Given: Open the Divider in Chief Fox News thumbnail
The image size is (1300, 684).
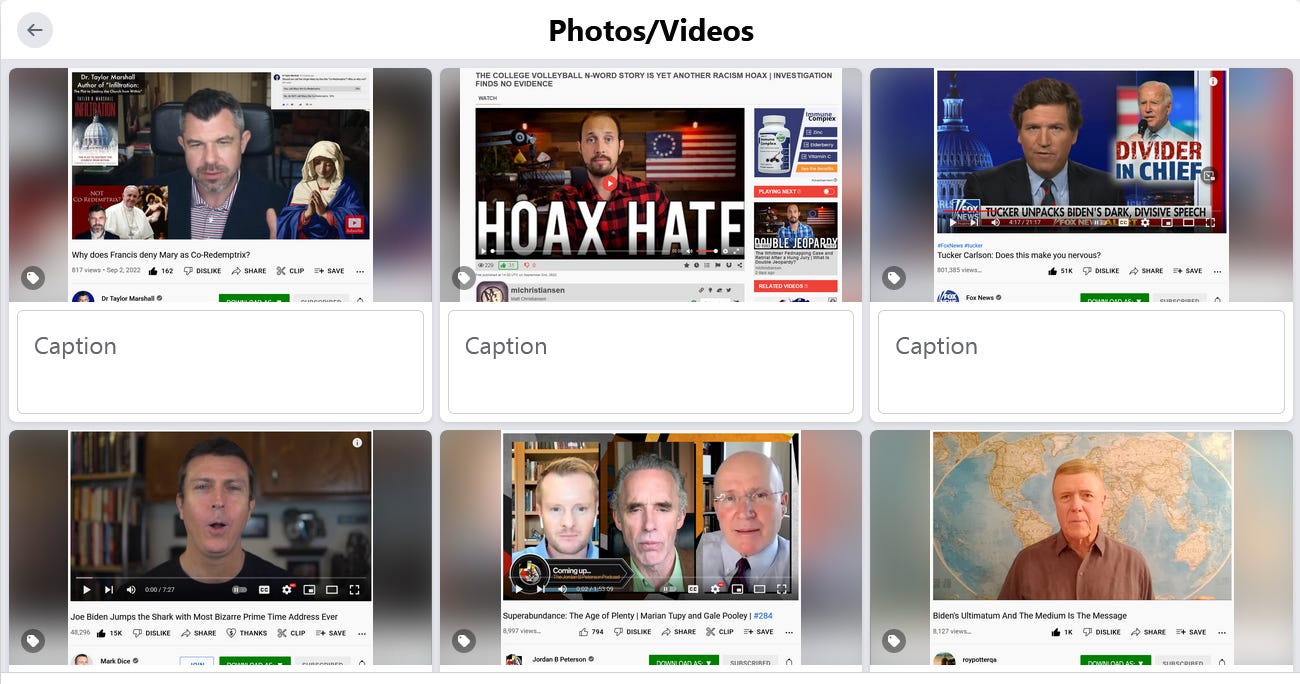Looking at the screenshot, I should (1081, 185).
